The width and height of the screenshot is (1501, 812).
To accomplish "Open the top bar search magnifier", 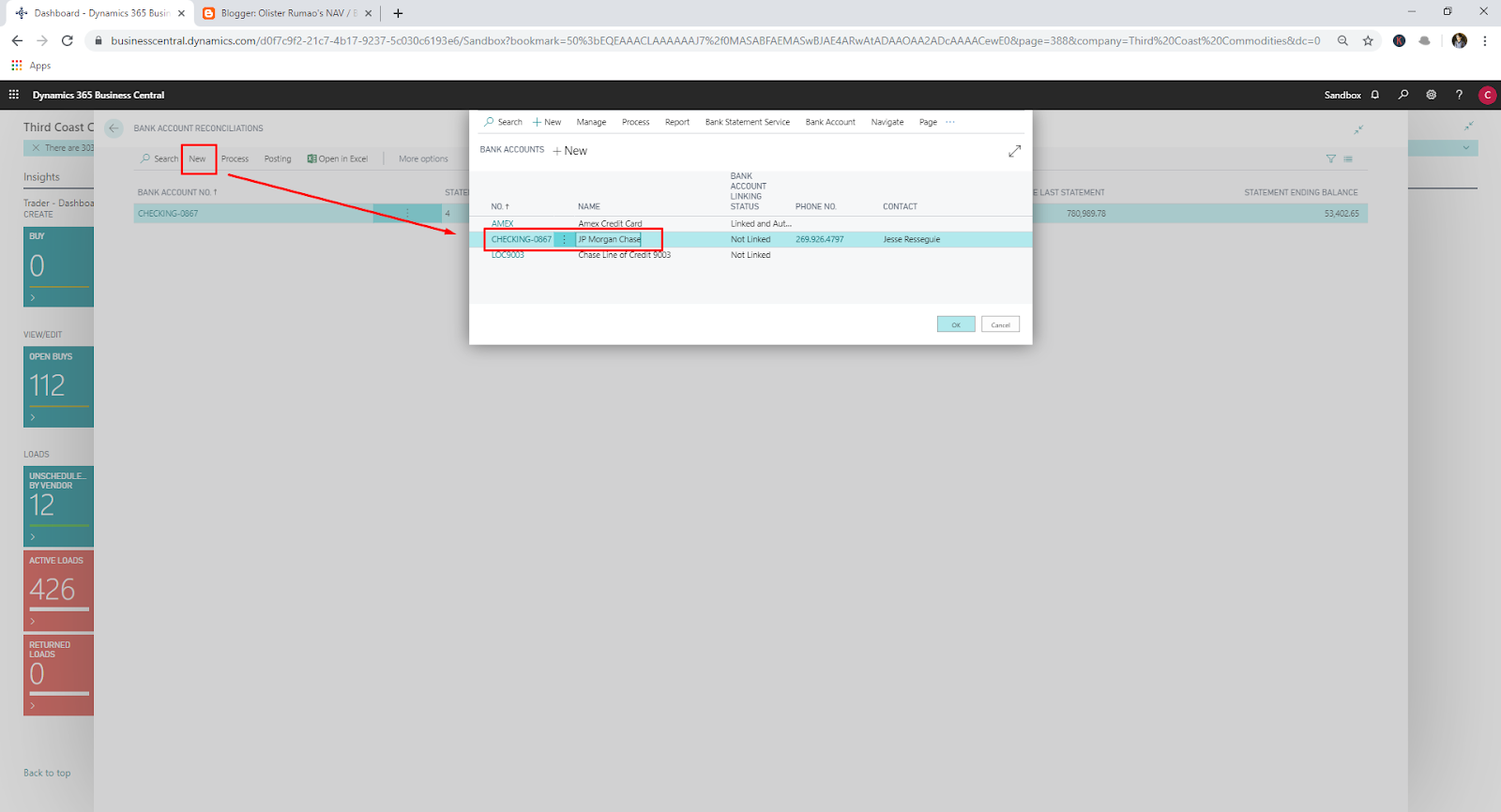I will click(x=1403, y=95).
